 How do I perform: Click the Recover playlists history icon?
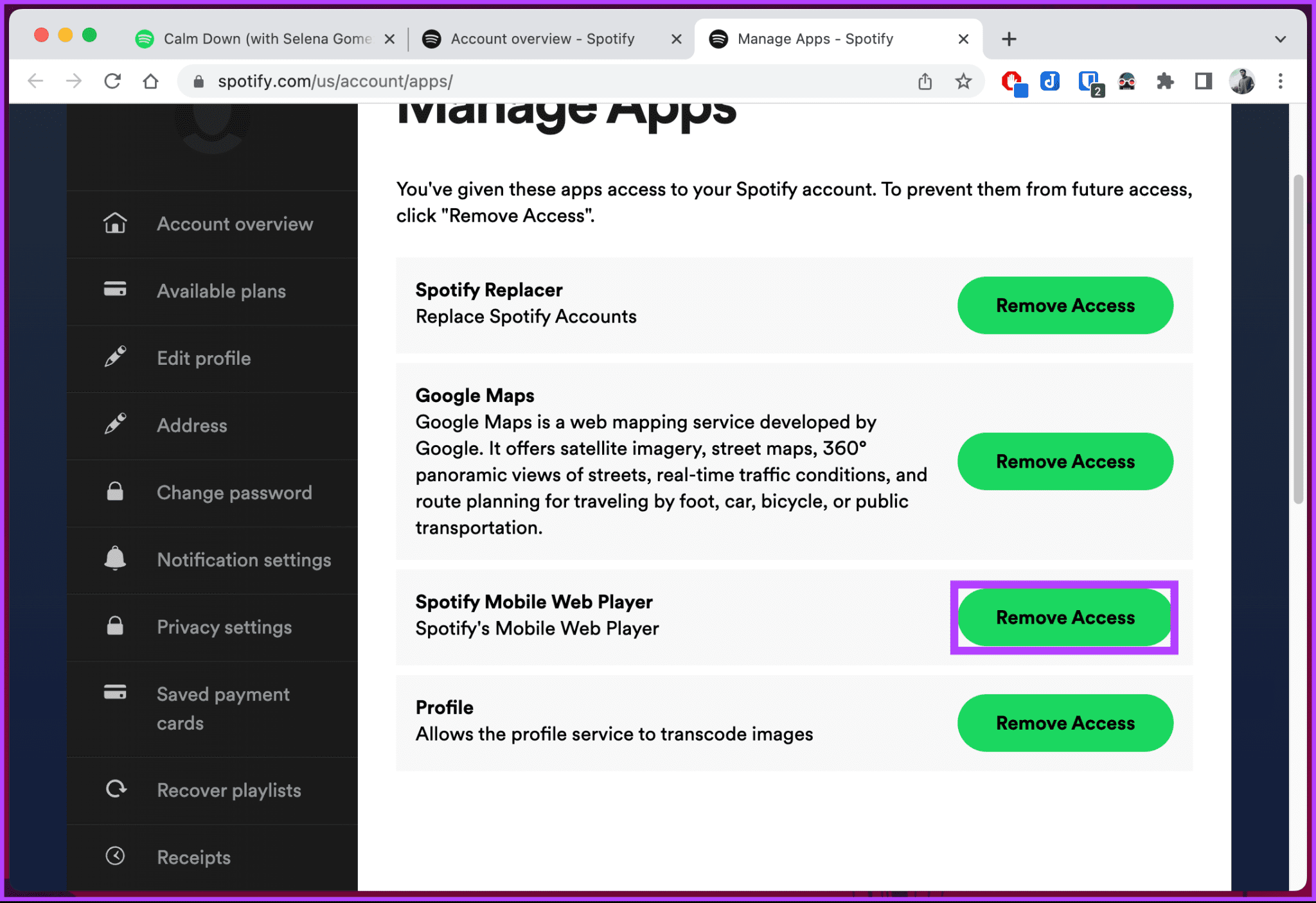(x=117, y=790)
